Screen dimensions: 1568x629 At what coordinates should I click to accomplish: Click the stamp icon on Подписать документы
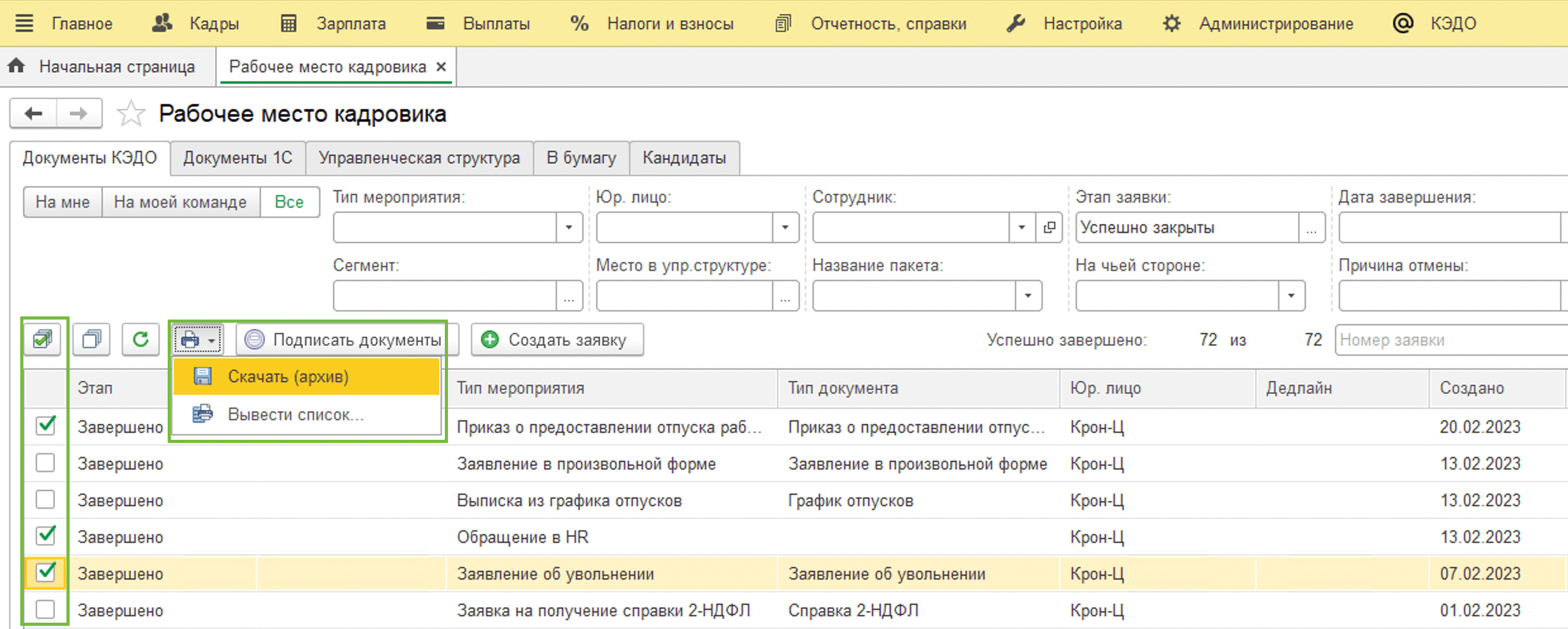pyautogui.click(x=254, y=340)
